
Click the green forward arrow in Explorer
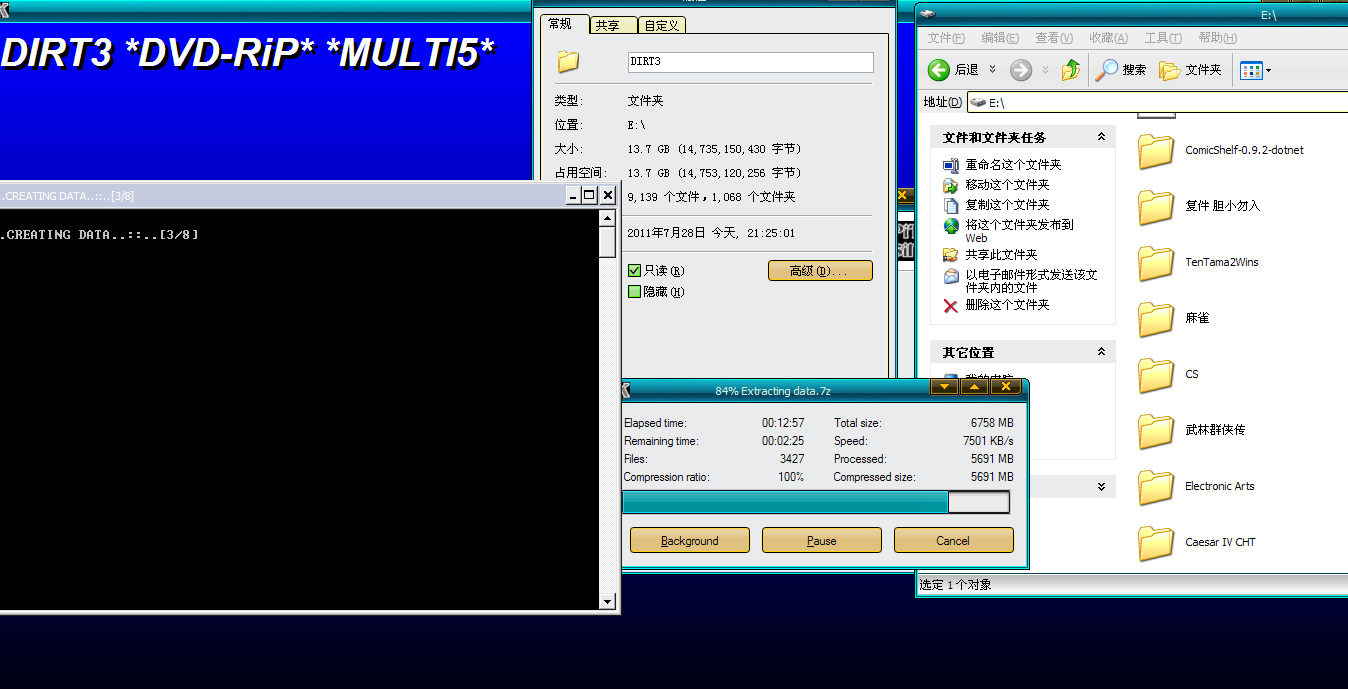click(x=1020, y=70)
